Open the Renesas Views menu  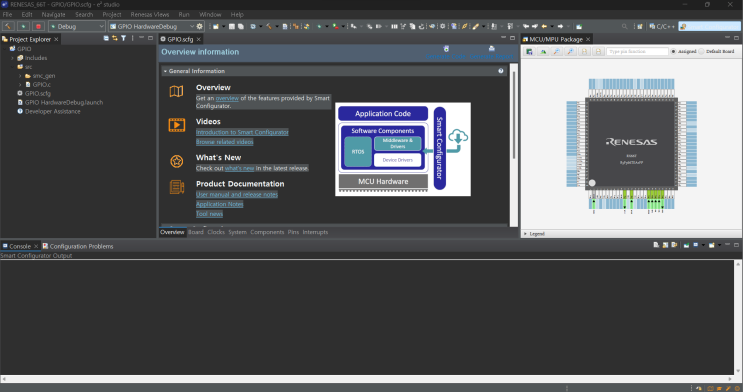(150, 15)
